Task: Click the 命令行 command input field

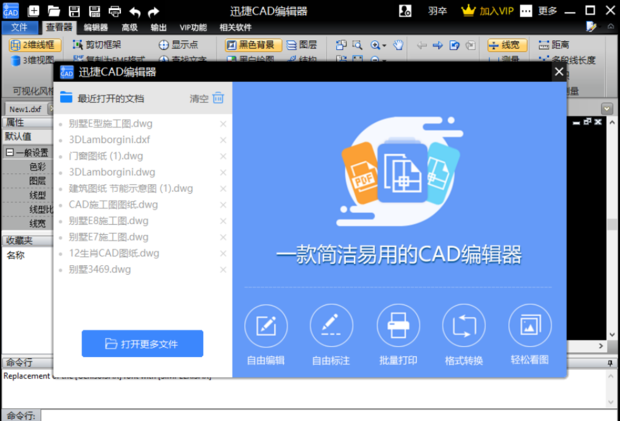Action: [329, 415]
